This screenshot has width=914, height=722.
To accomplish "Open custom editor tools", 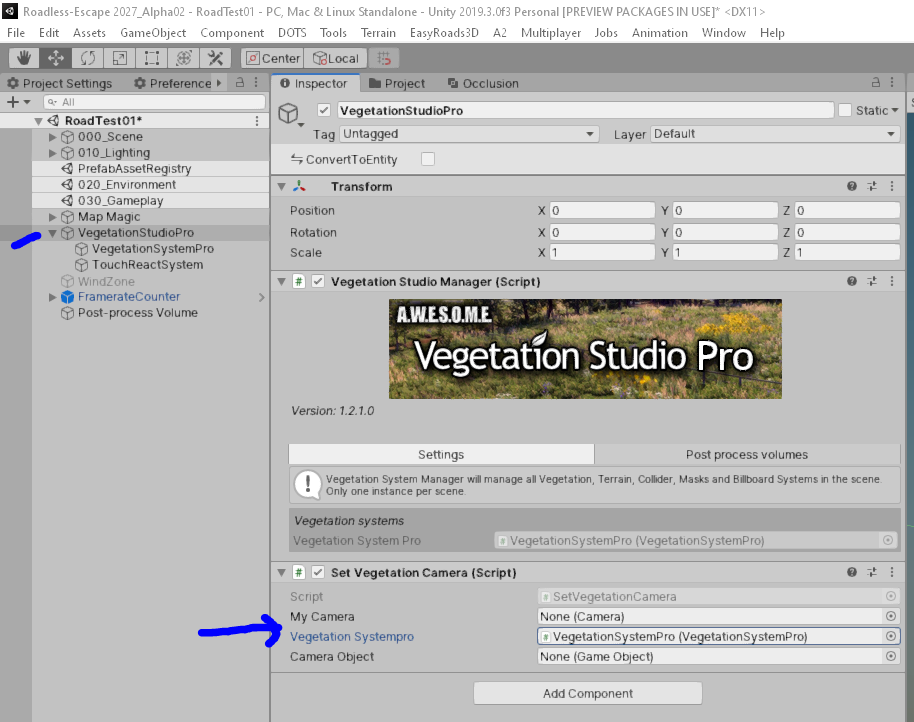I will click(216, 58).
